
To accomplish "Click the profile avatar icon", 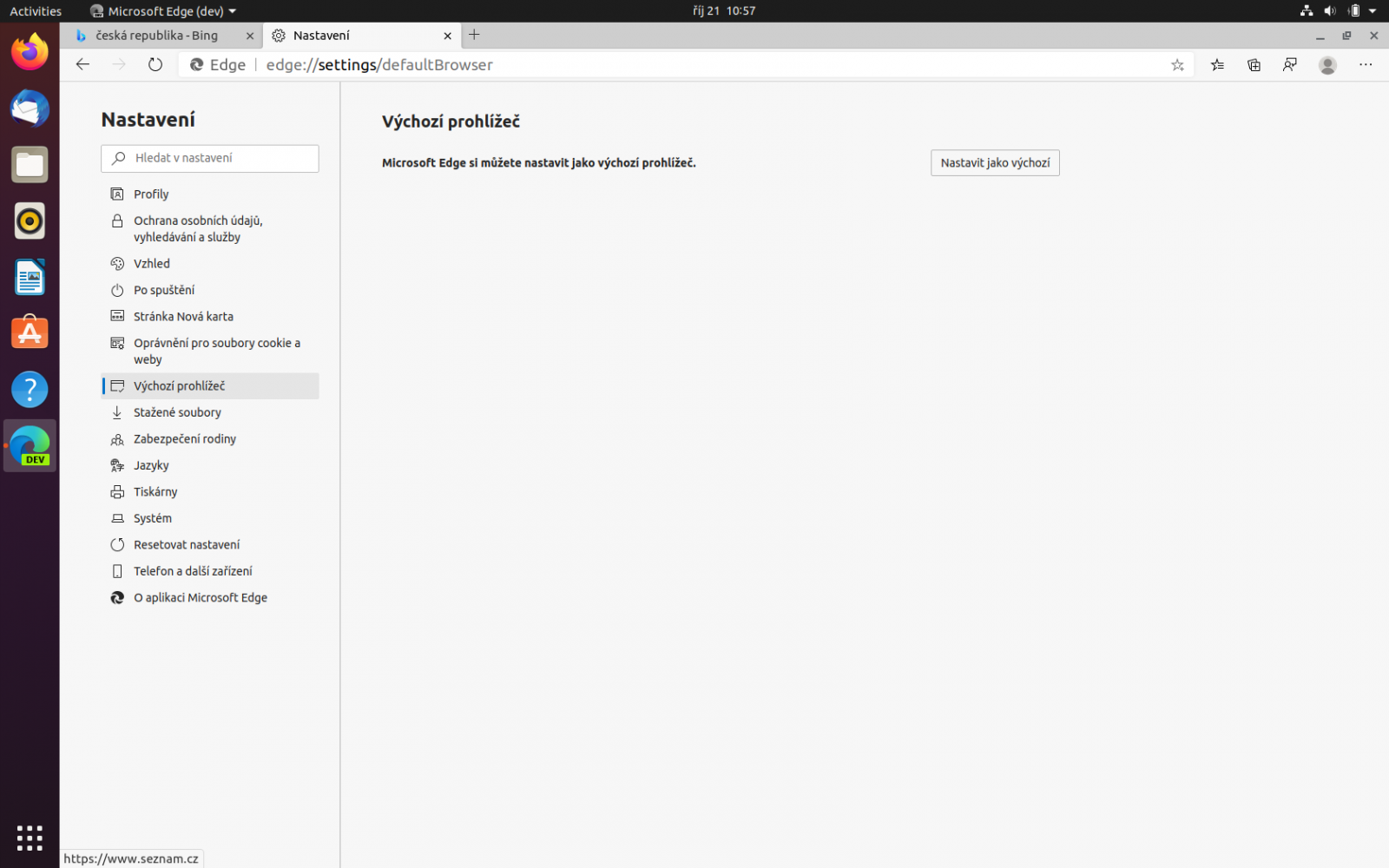I will [1327, 64].
